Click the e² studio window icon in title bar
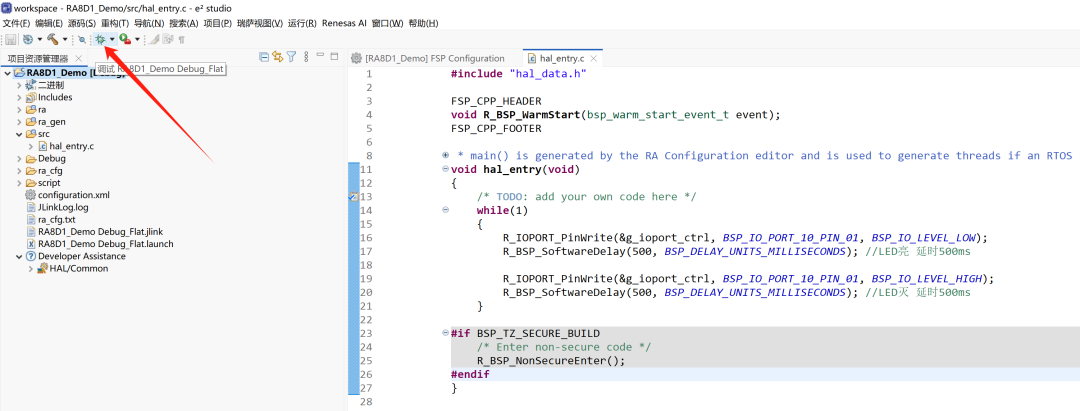Screen dimensions: 1080x411 (x=7, y=8)
